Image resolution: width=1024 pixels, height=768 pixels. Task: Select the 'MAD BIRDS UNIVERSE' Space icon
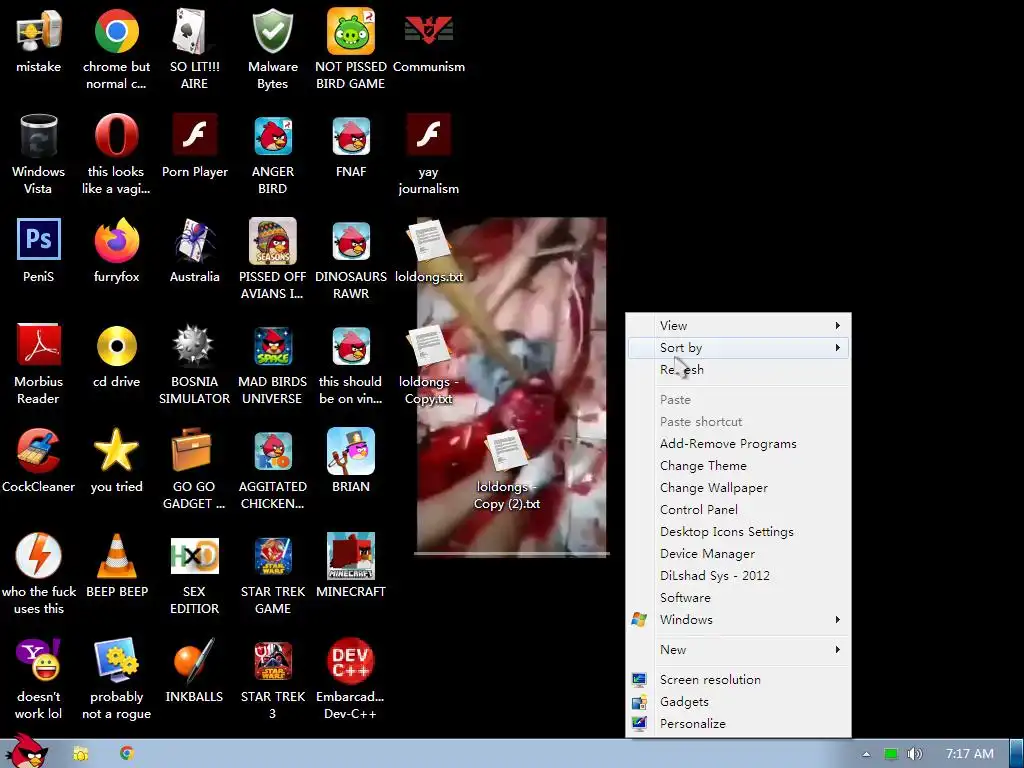pyautogui.click(x=272, y=346)
